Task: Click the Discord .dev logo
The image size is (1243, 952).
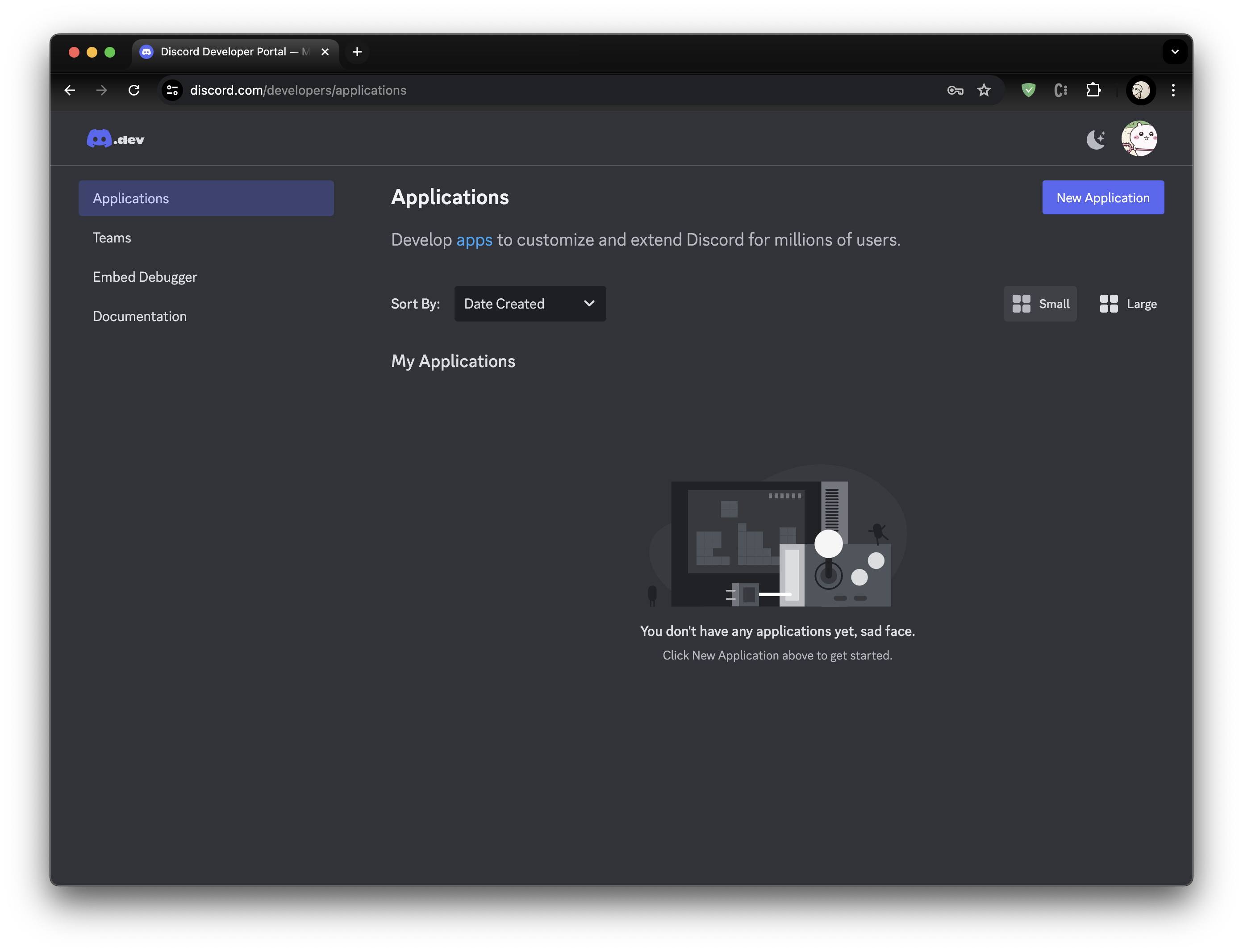Action: click(x=116, y=139)
